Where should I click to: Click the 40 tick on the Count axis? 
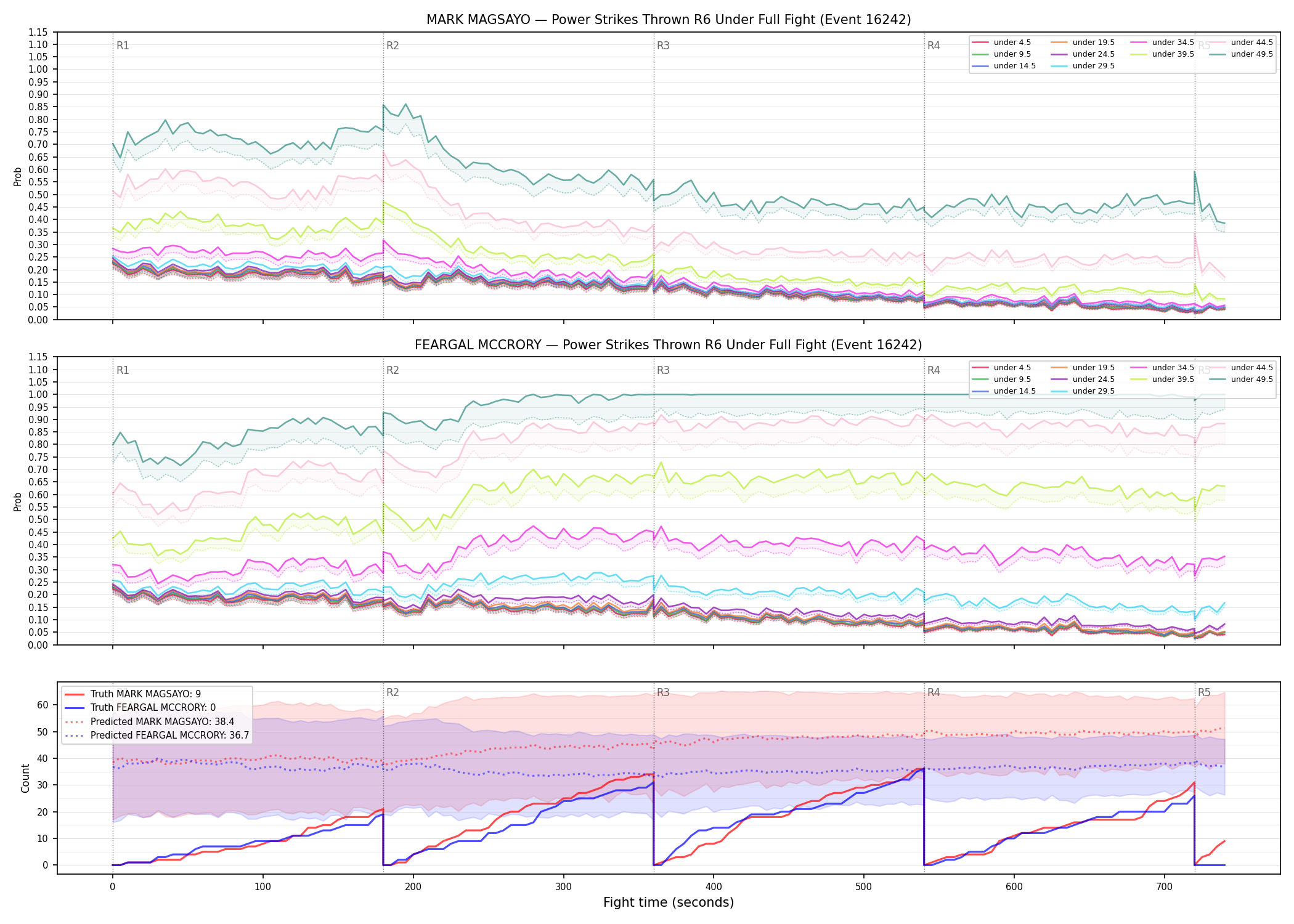(43, 758)
